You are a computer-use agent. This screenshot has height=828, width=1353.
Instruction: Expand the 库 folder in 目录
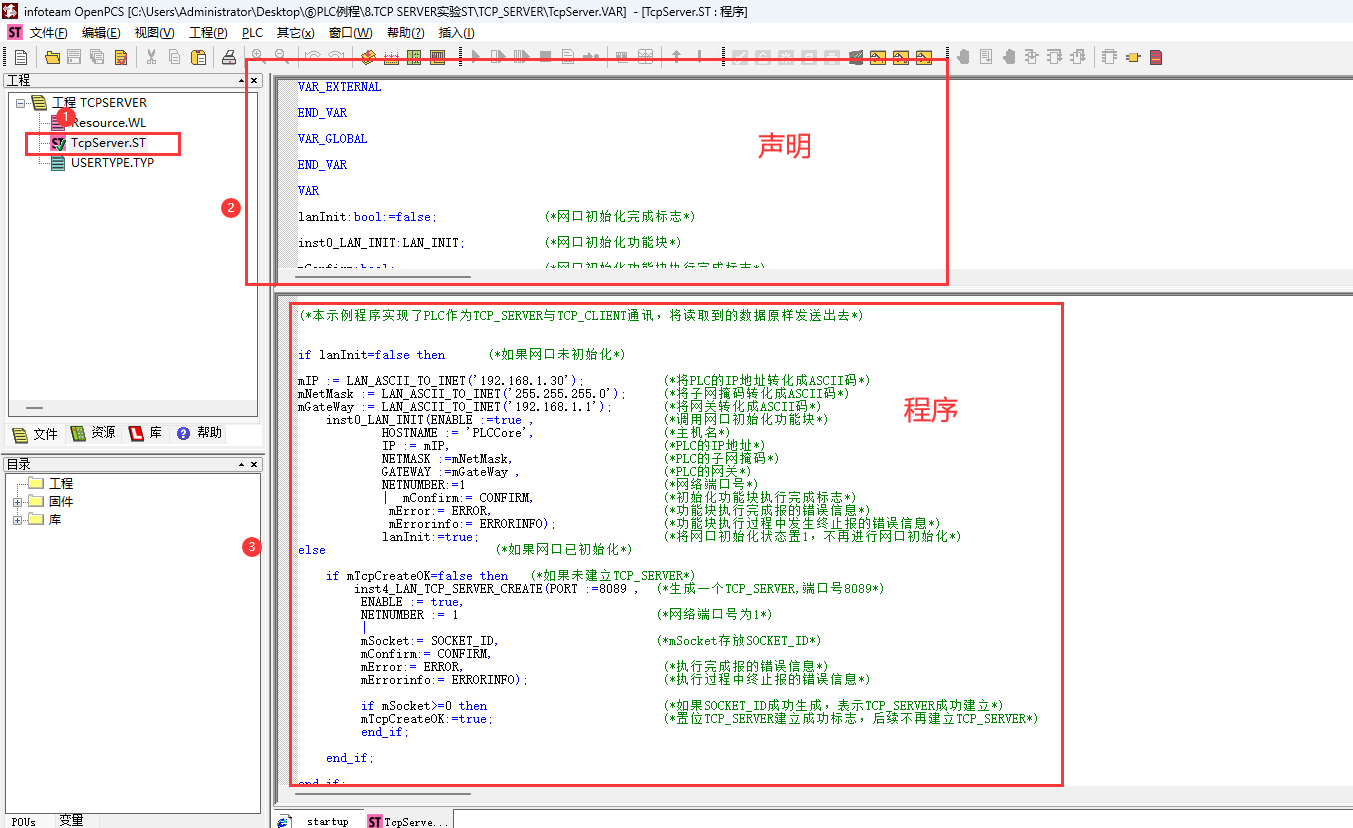point(18,519)
